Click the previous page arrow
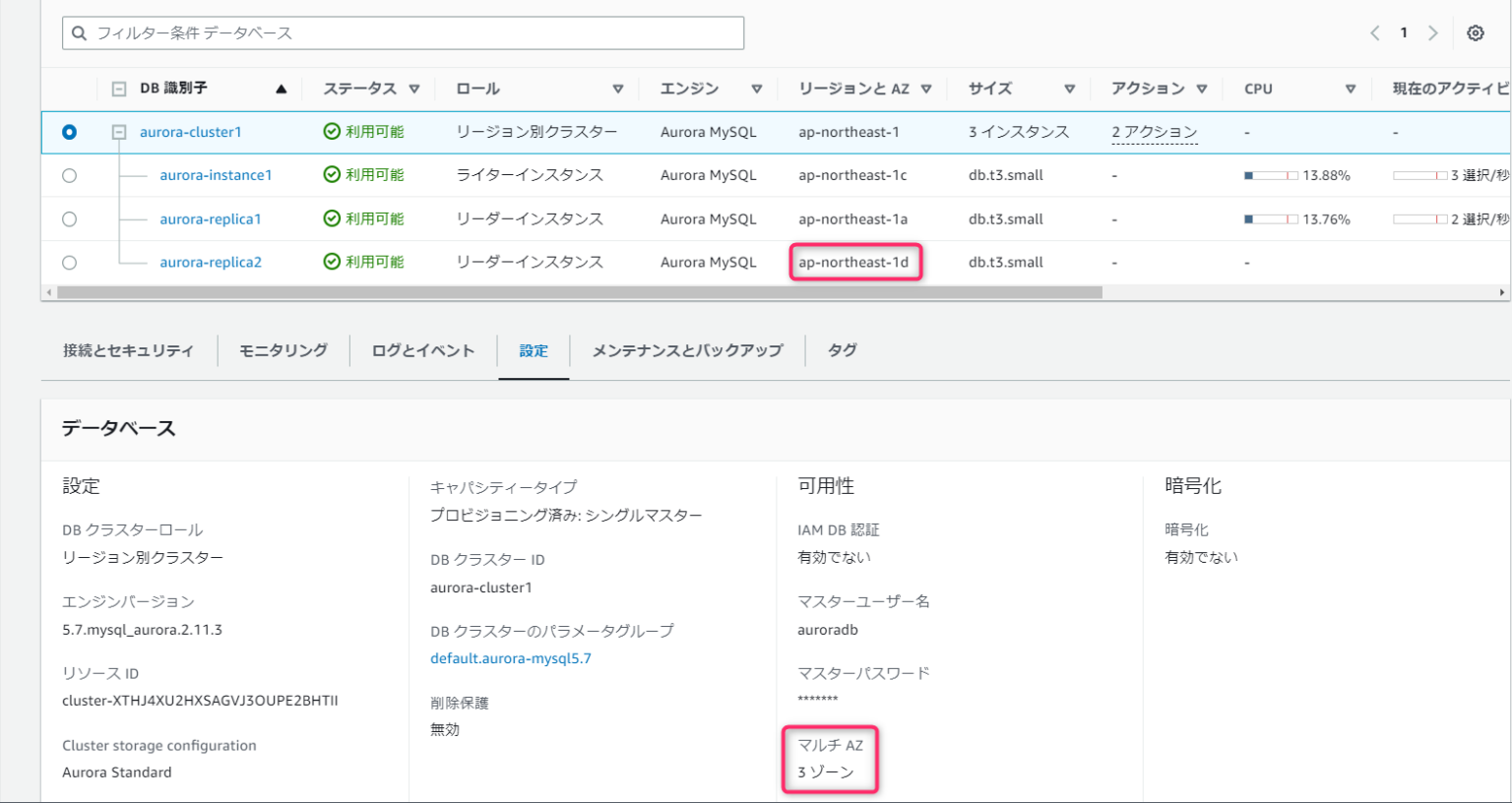Screen dimensions: 1512x803 (x=1374, y=32)
